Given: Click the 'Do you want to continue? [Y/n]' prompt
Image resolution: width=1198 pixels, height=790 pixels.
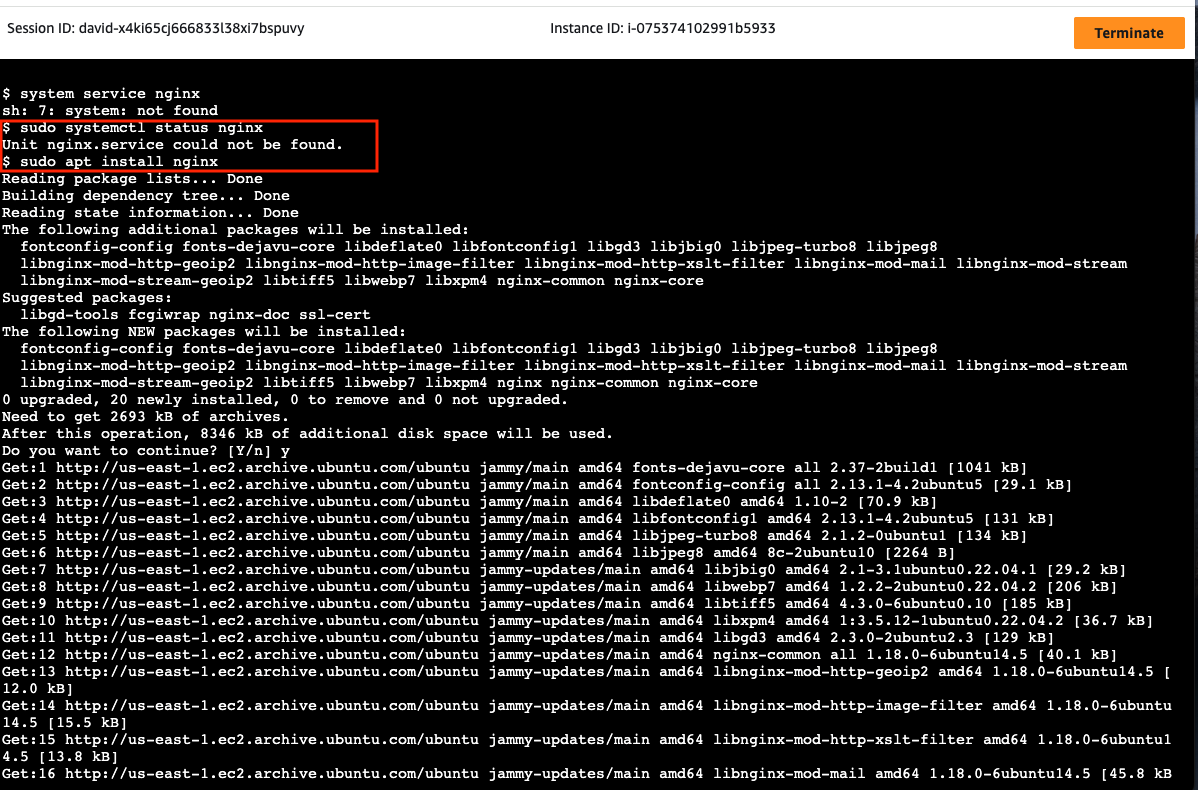Looking at the screenshot, I should tap(141, 451).
